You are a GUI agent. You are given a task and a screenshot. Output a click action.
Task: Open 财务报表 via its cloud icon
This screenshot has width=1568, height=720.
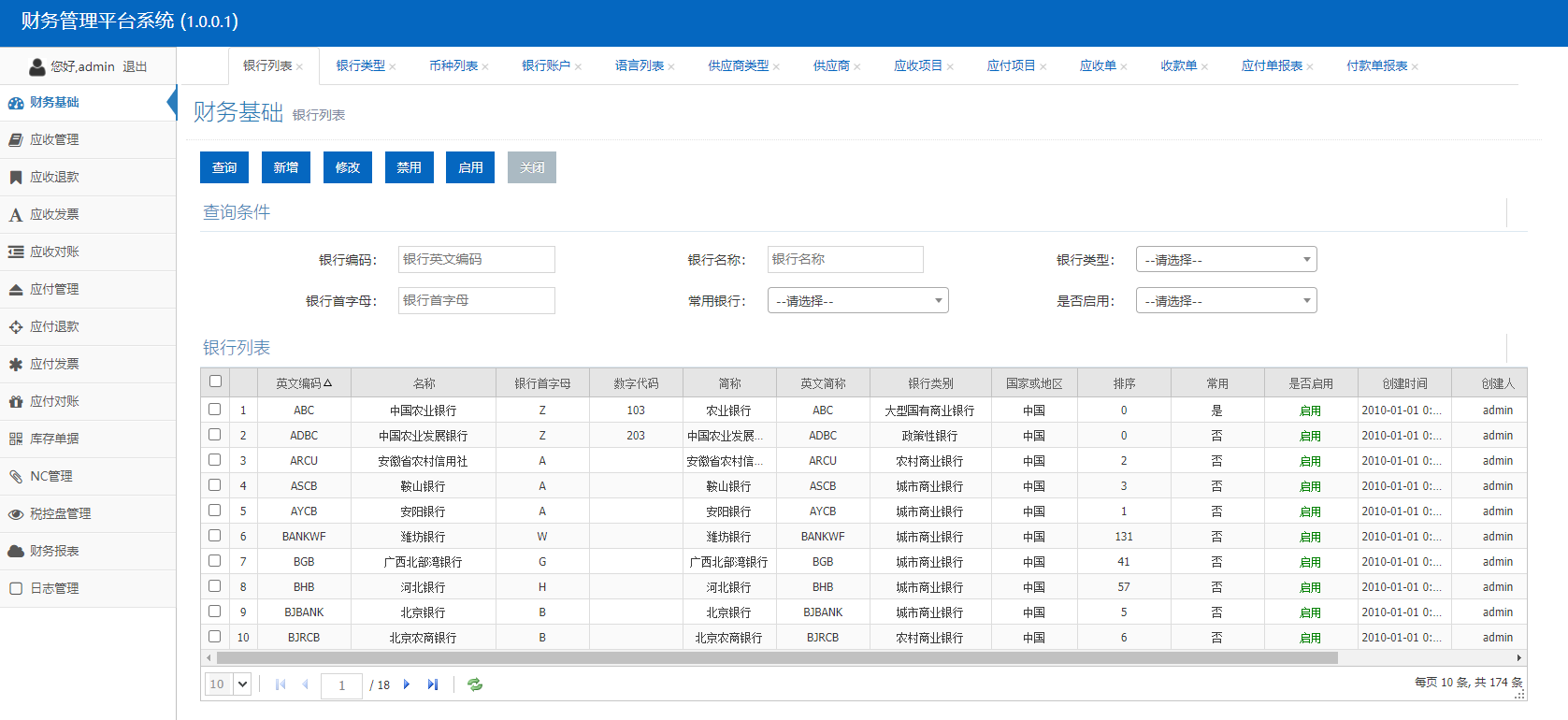tap(16, 552)
